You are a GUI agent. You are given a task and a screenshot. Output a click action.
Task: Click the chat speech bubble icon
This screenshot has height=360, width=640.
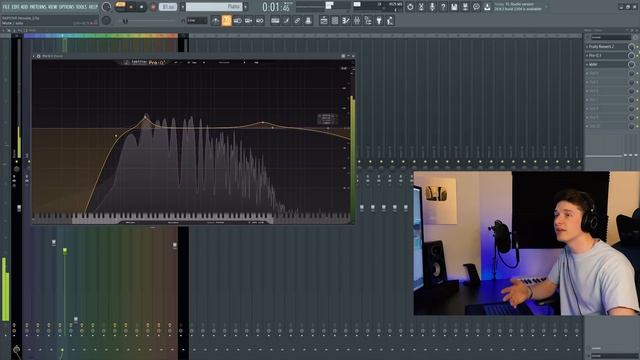tap(476, 7)
